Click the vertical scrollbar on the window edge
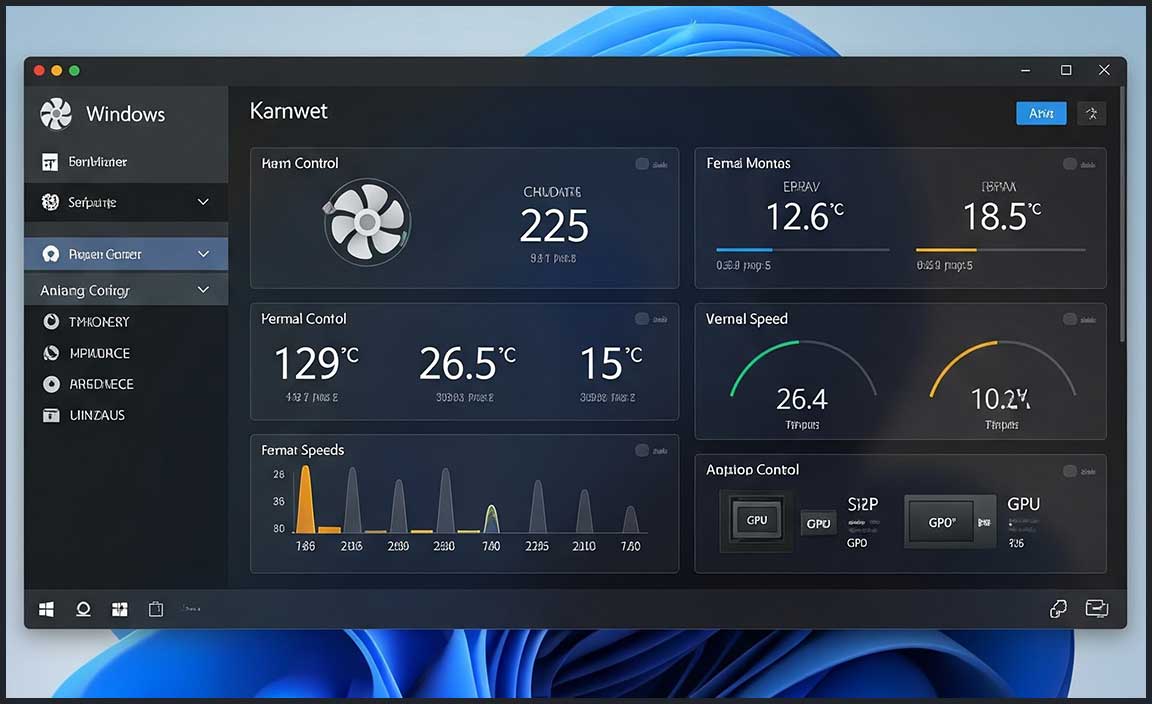Image resolution: width=1152 pixels, height=704 pixels. [1122, 213]
